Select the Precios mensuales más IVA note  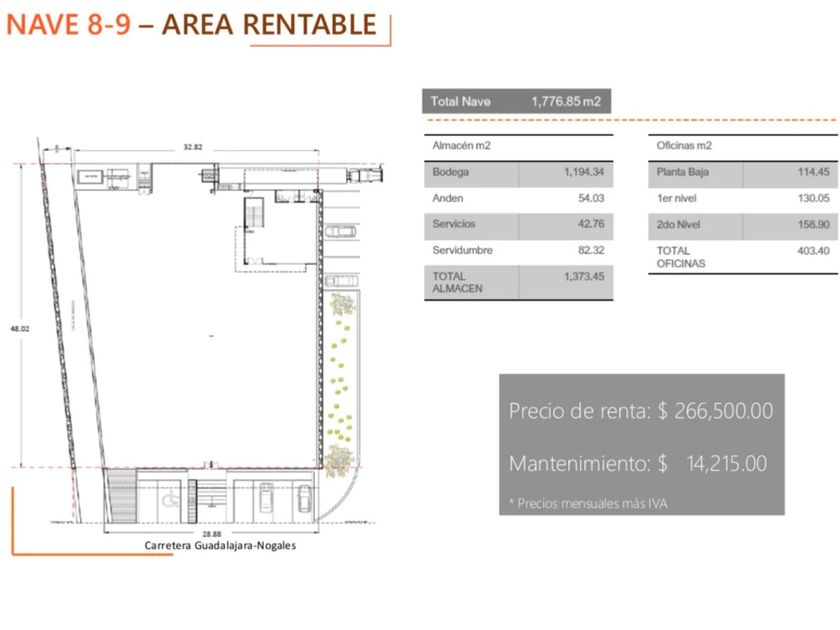(588, 504)
